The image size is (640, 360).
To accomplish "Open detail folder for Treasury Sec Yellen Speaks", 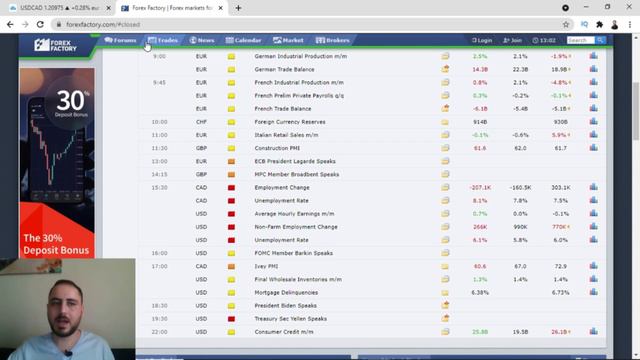I will (445, 318).
